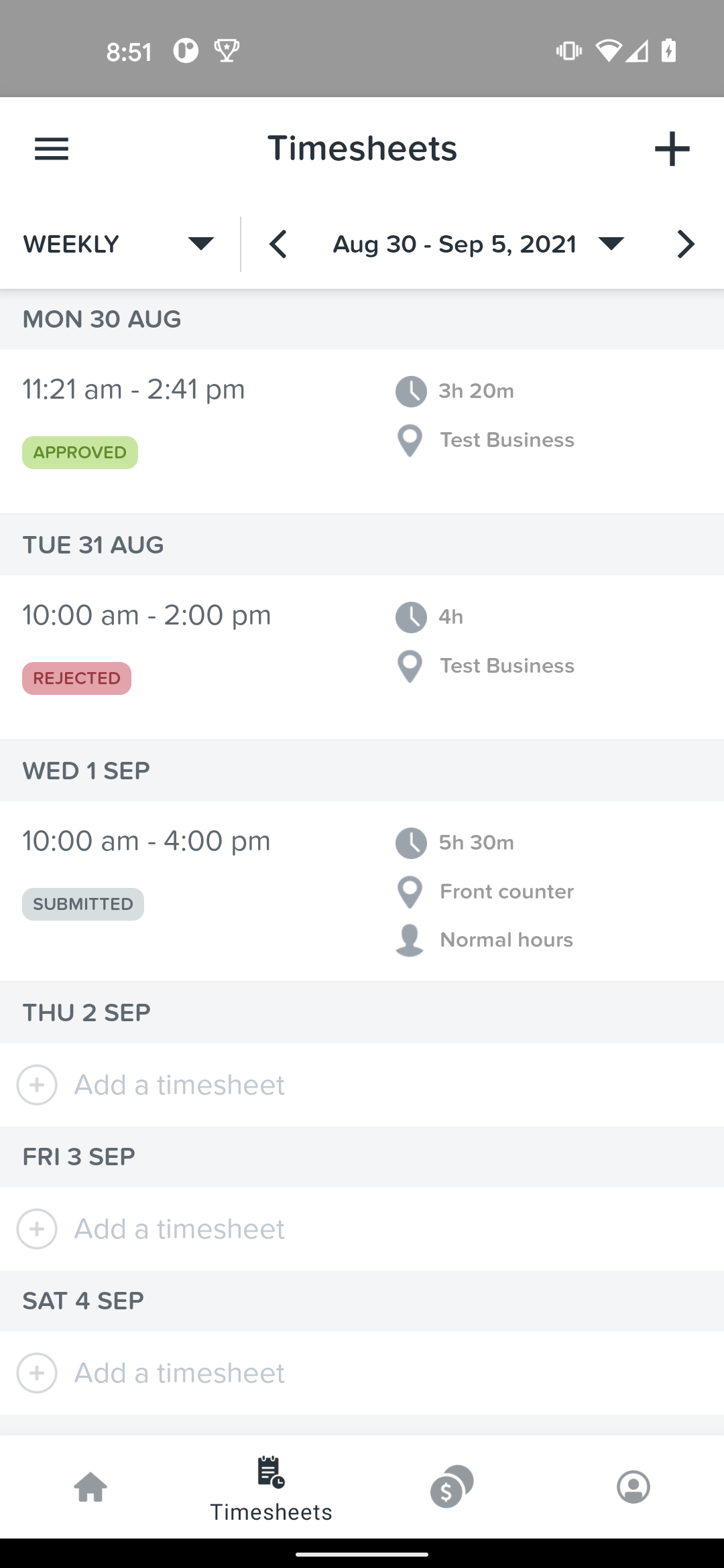
Task: Expand the WEEKLY view dropdown
Action: coord(119,244)
